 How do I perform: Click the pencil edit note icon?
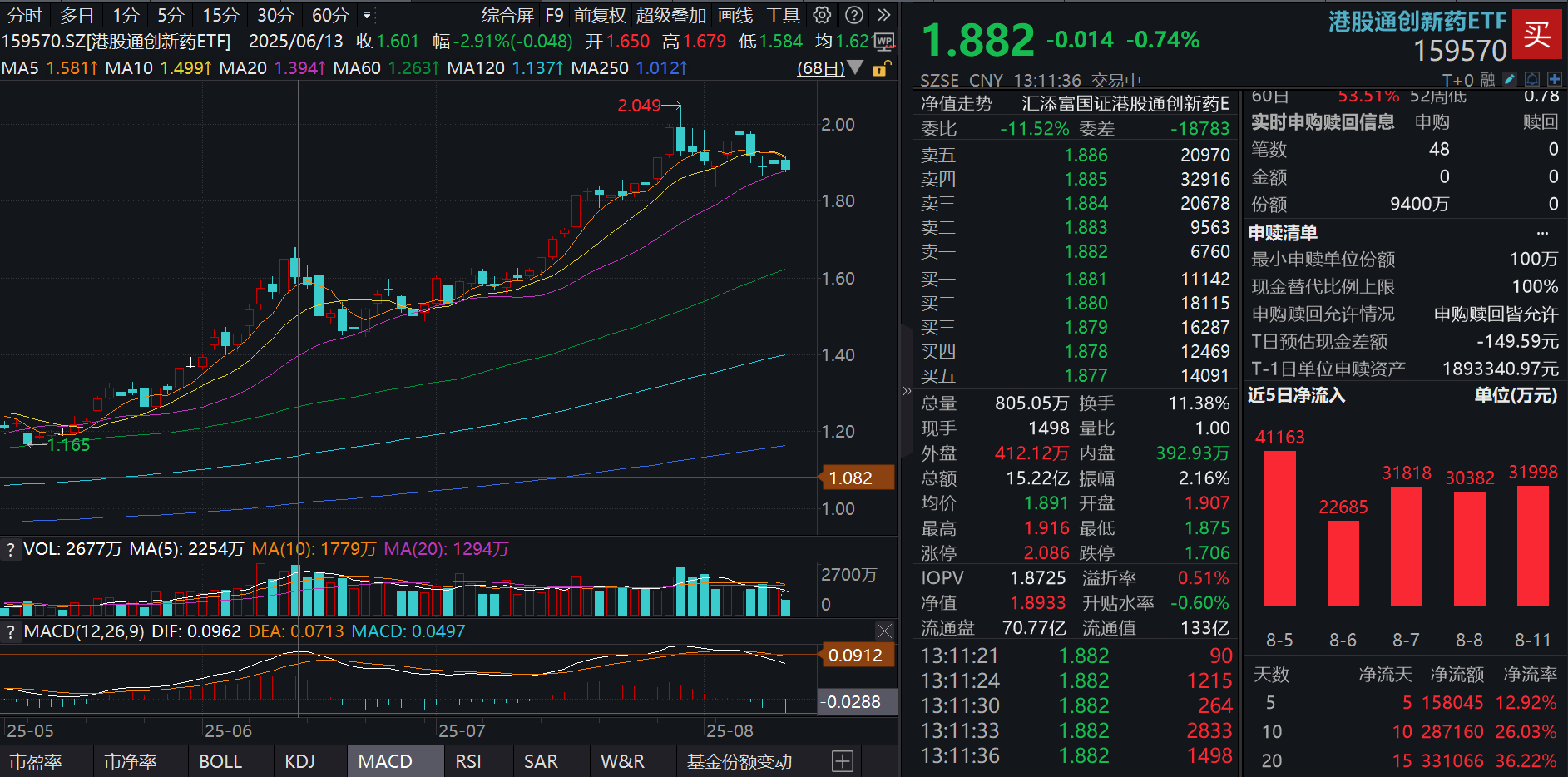1510,79
